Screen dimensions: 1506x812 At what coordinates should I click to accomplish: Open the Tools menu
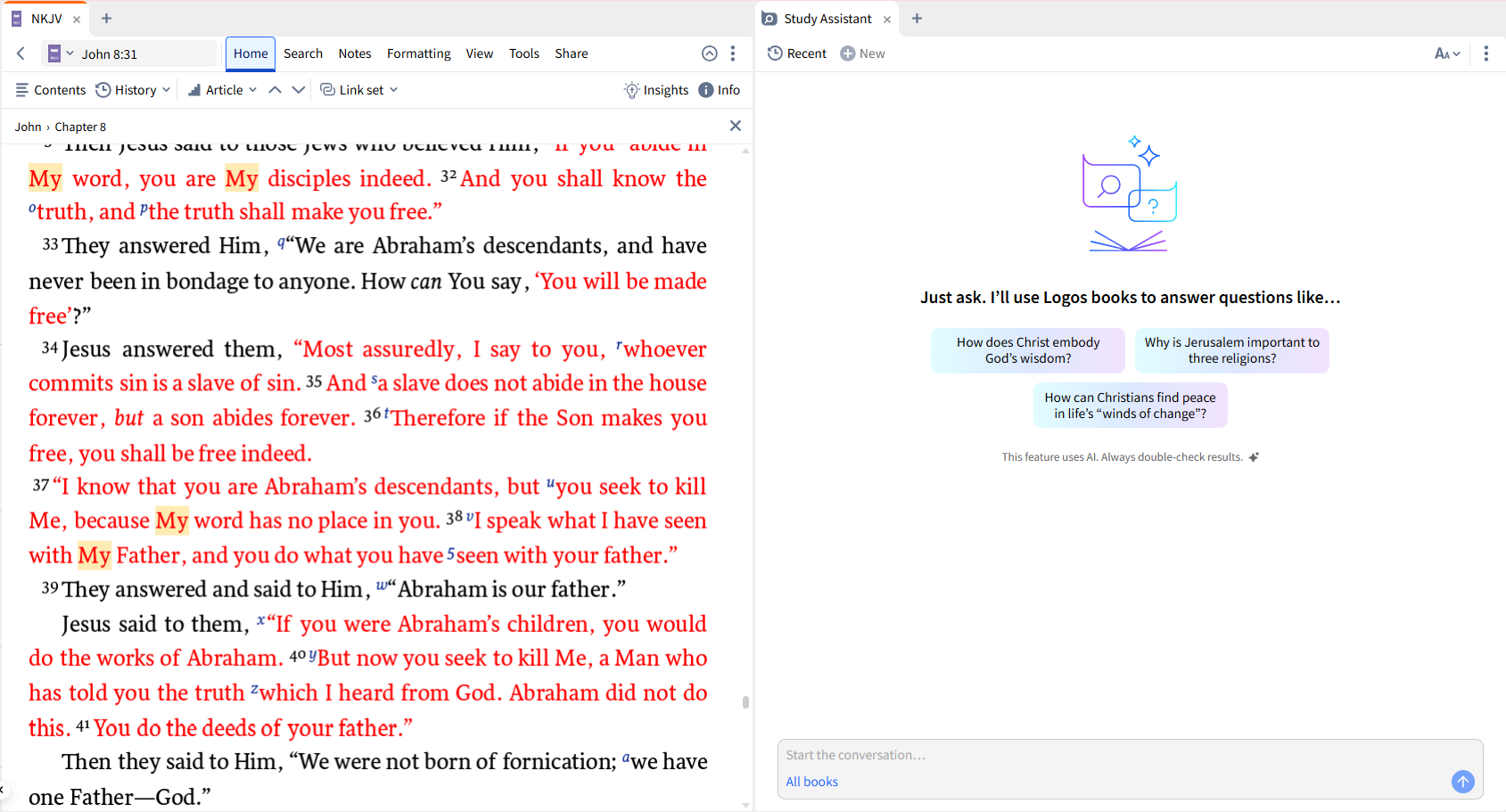point(523,53)
